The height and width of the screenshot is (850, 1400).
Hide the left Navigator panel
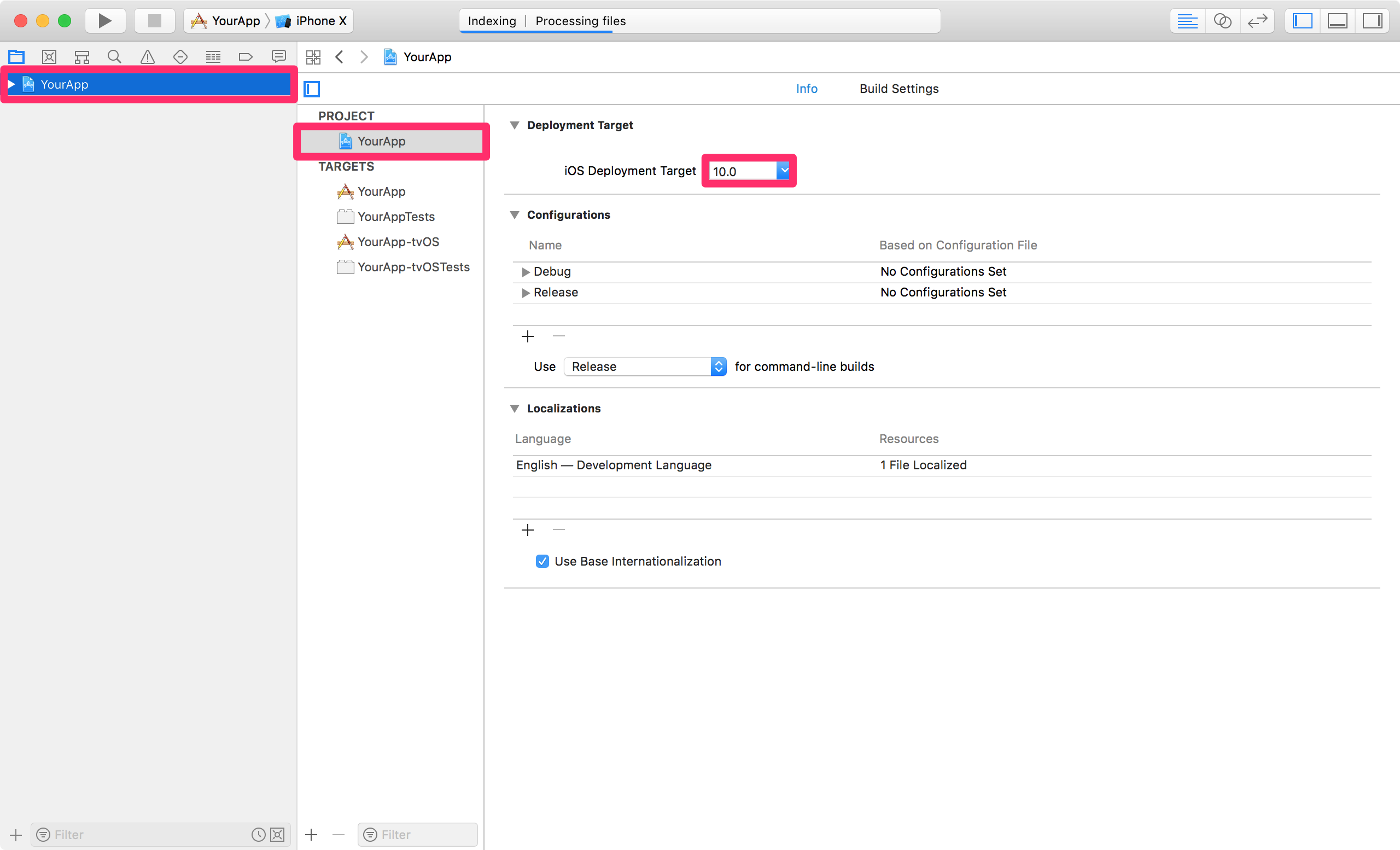(1302, 21)
